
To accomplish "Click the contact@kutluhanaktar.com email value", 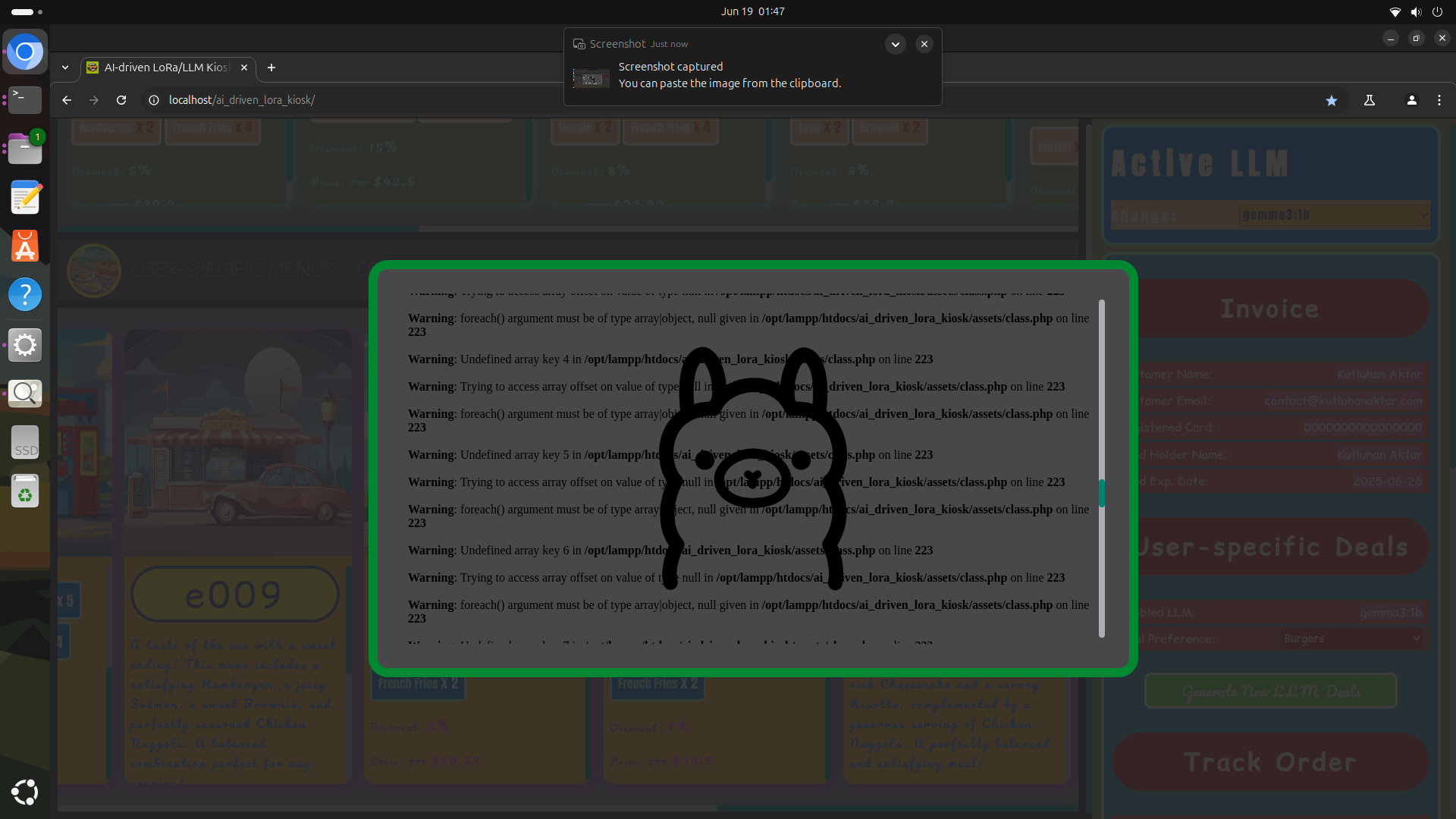I will click(1343, 400).
